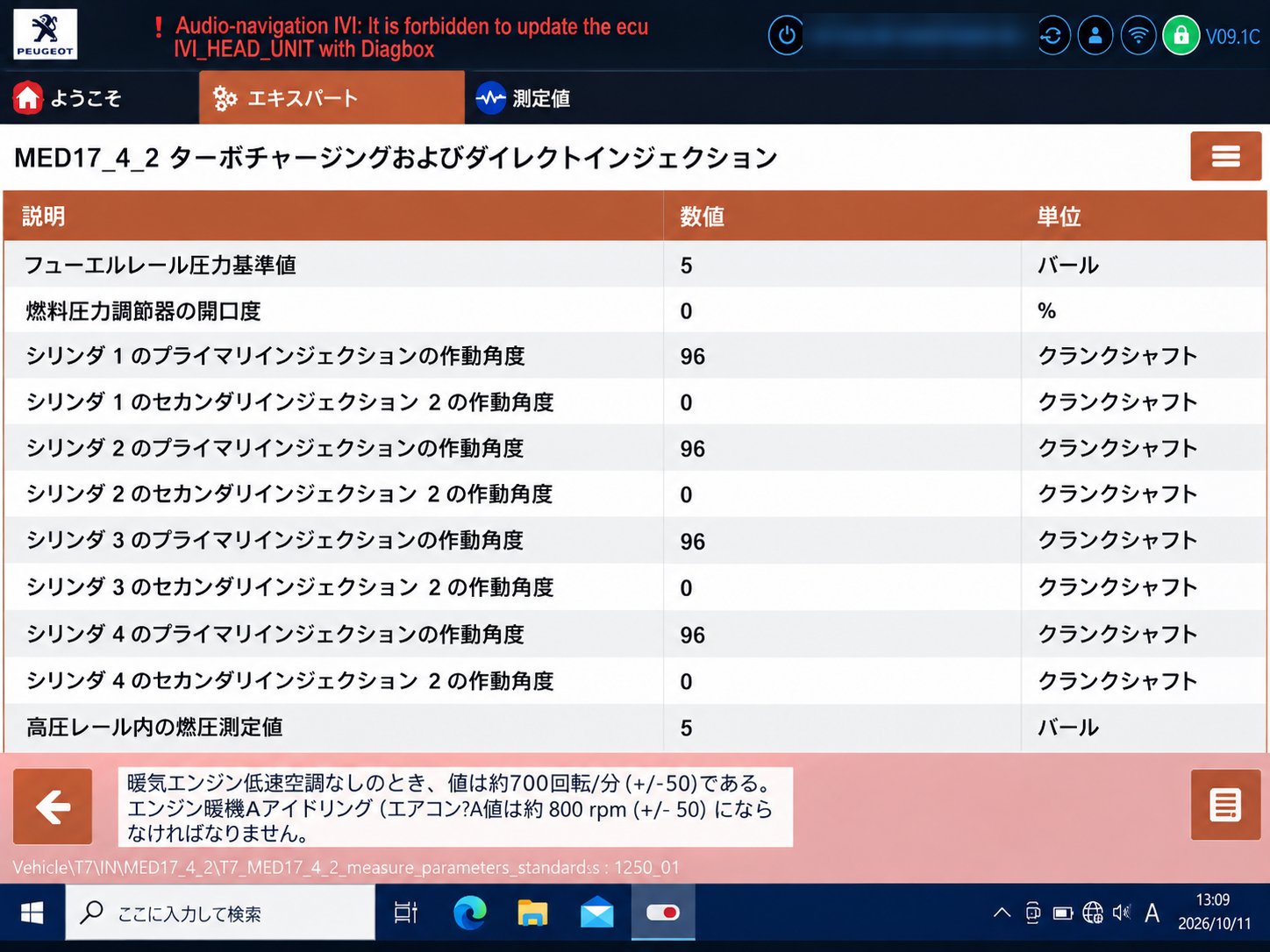Open the hamburger menu button

1225,156
